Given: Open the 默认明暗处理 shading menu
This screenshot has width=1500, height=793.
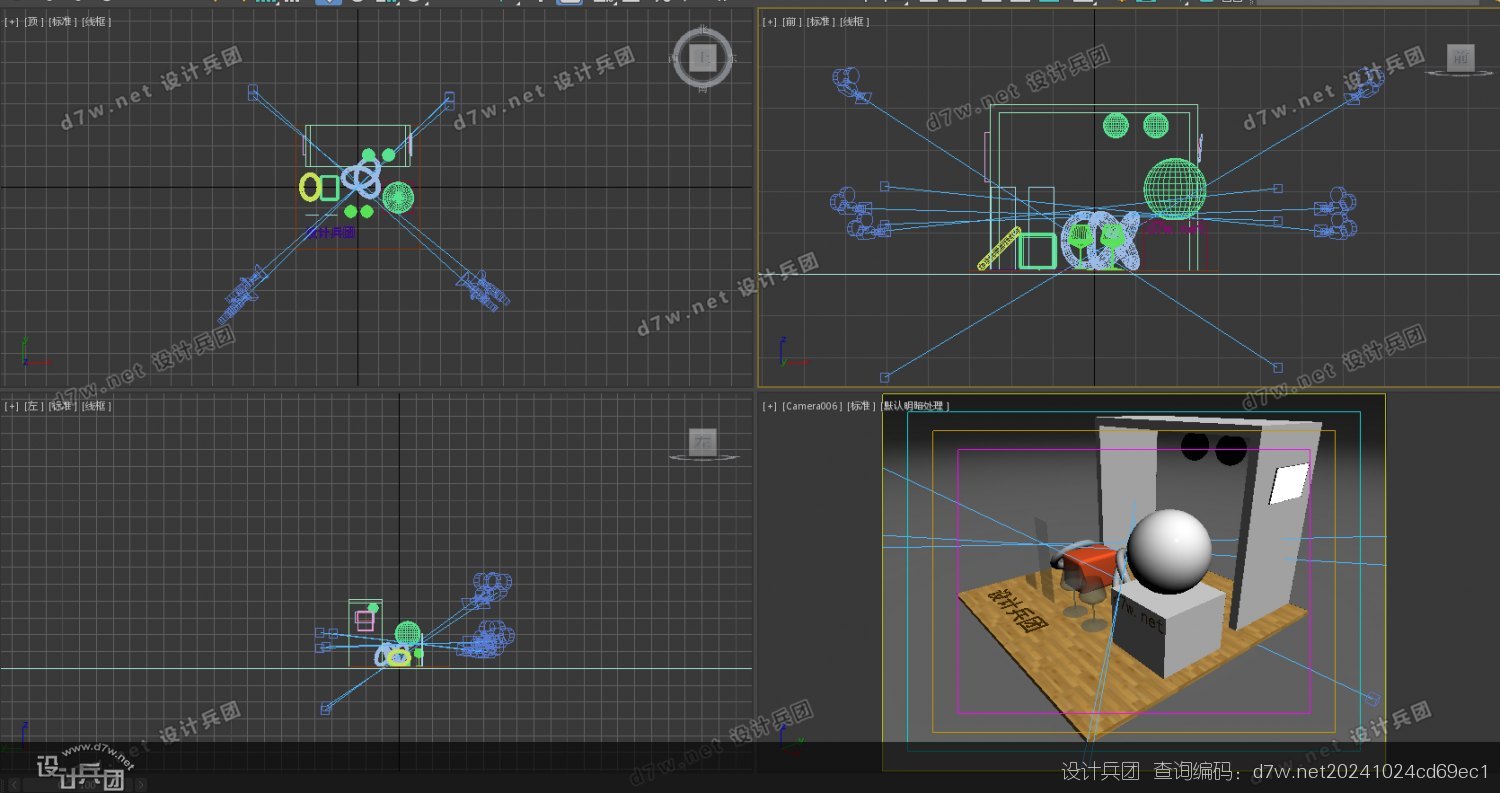Looking at the screenshot, I should point(915,406).
